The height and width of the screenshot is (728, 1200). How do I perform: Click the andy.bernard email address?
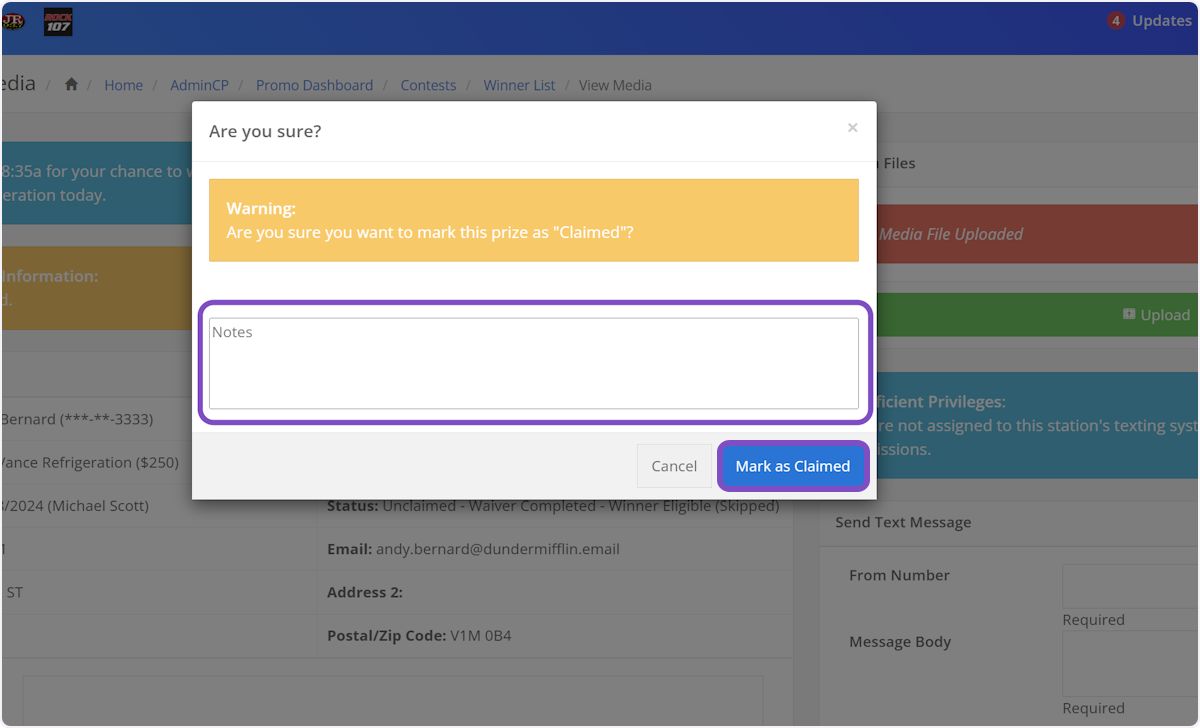click(497, 549)
